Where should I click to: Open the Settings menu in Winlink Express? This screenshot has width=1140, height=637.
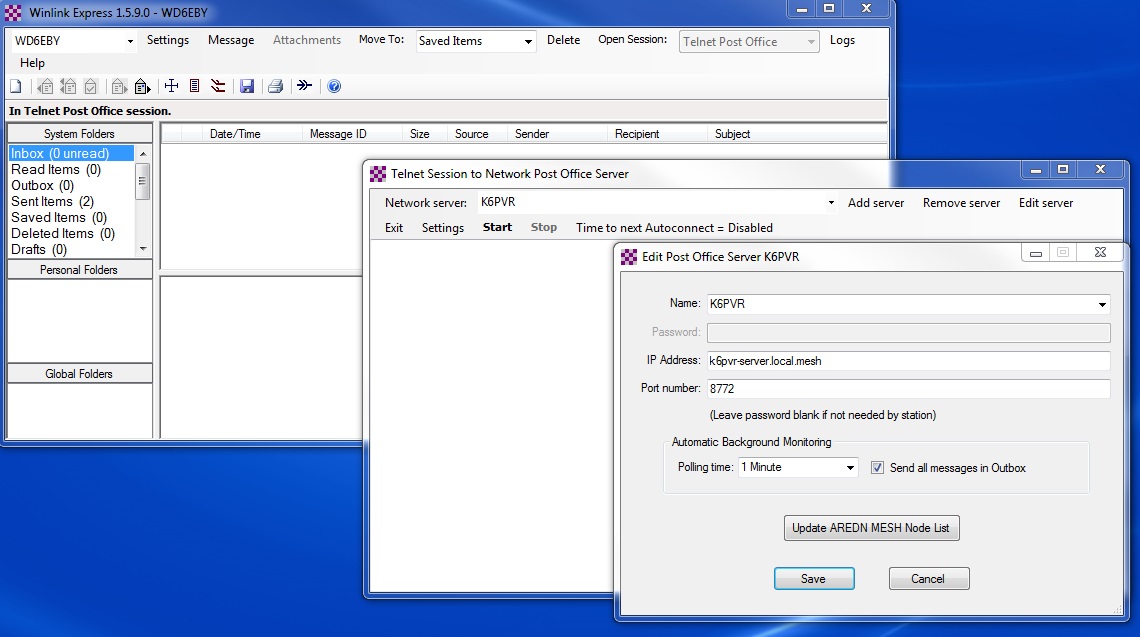(x=168, y=40)
